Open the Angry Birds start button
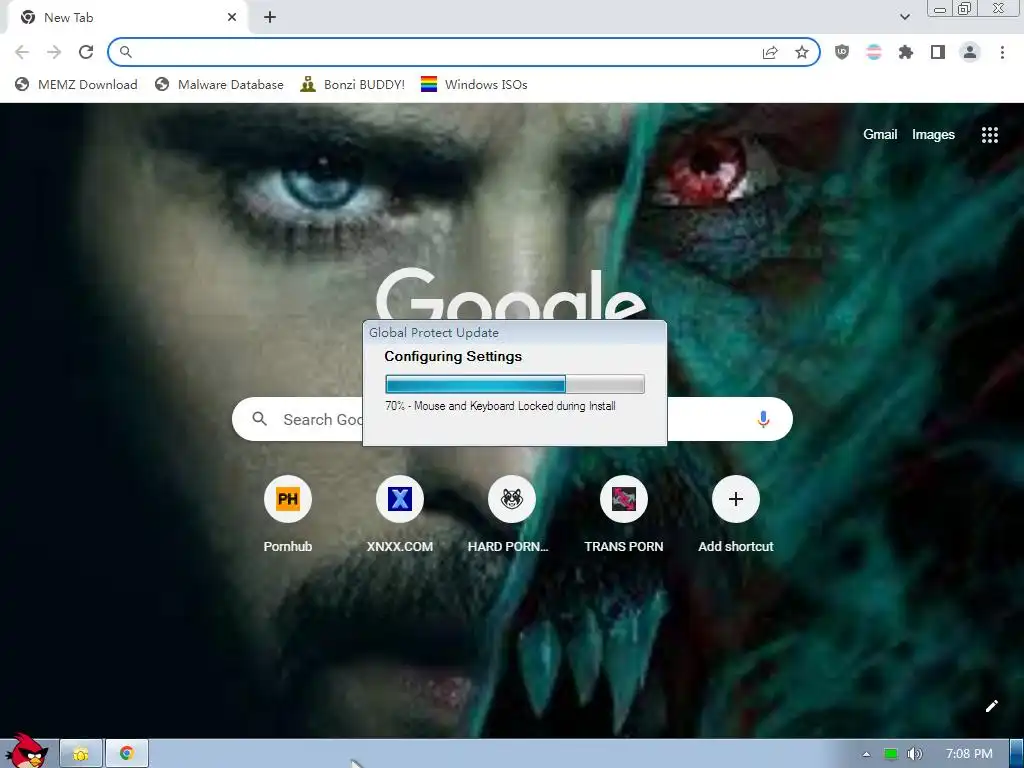Screen dimensions: 1024x768 tap(26, 752)
